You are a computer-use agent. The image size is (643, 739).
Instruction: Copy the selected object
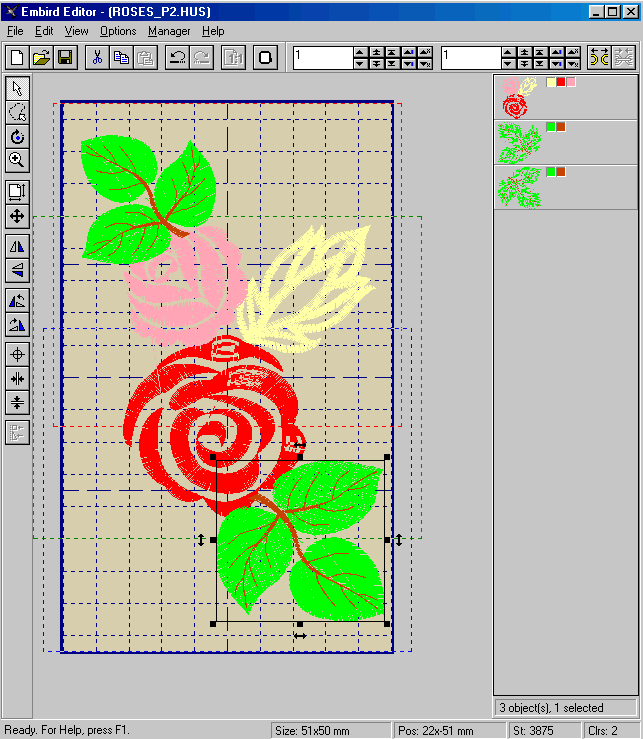point(121,57)
